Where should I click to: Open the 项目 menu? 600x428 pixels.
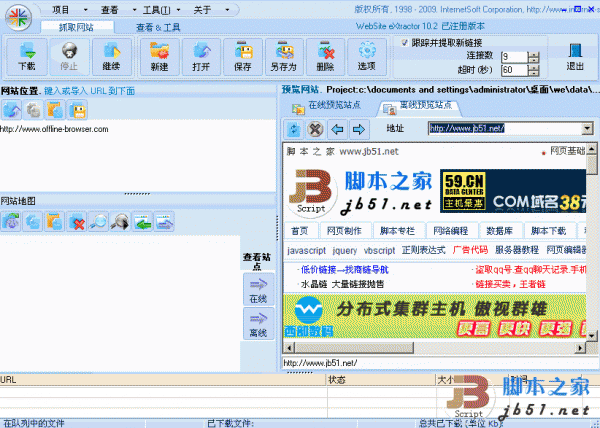[x=60, y=10]
